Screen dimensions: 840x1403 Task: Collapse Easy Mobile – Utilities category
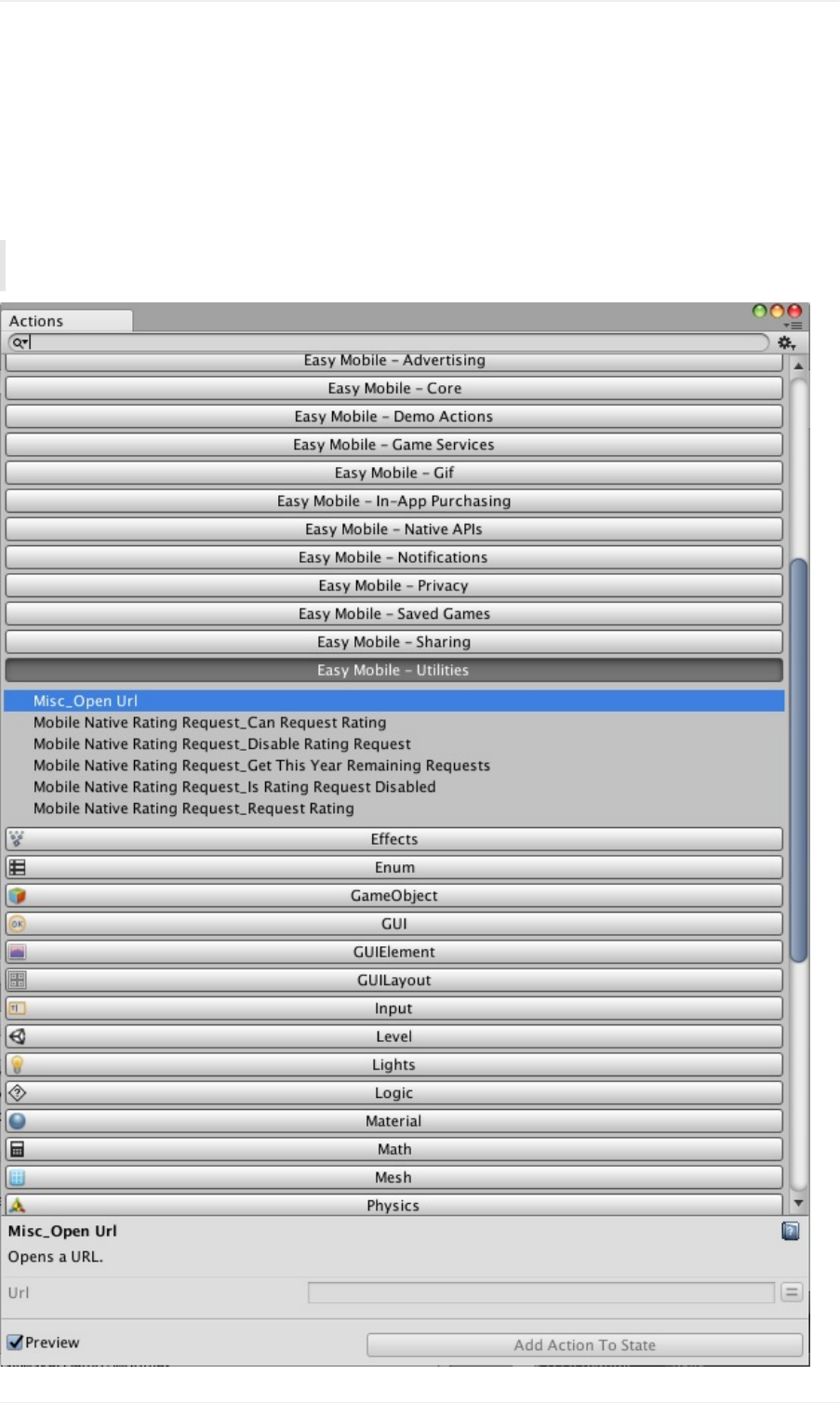[394, 670]
